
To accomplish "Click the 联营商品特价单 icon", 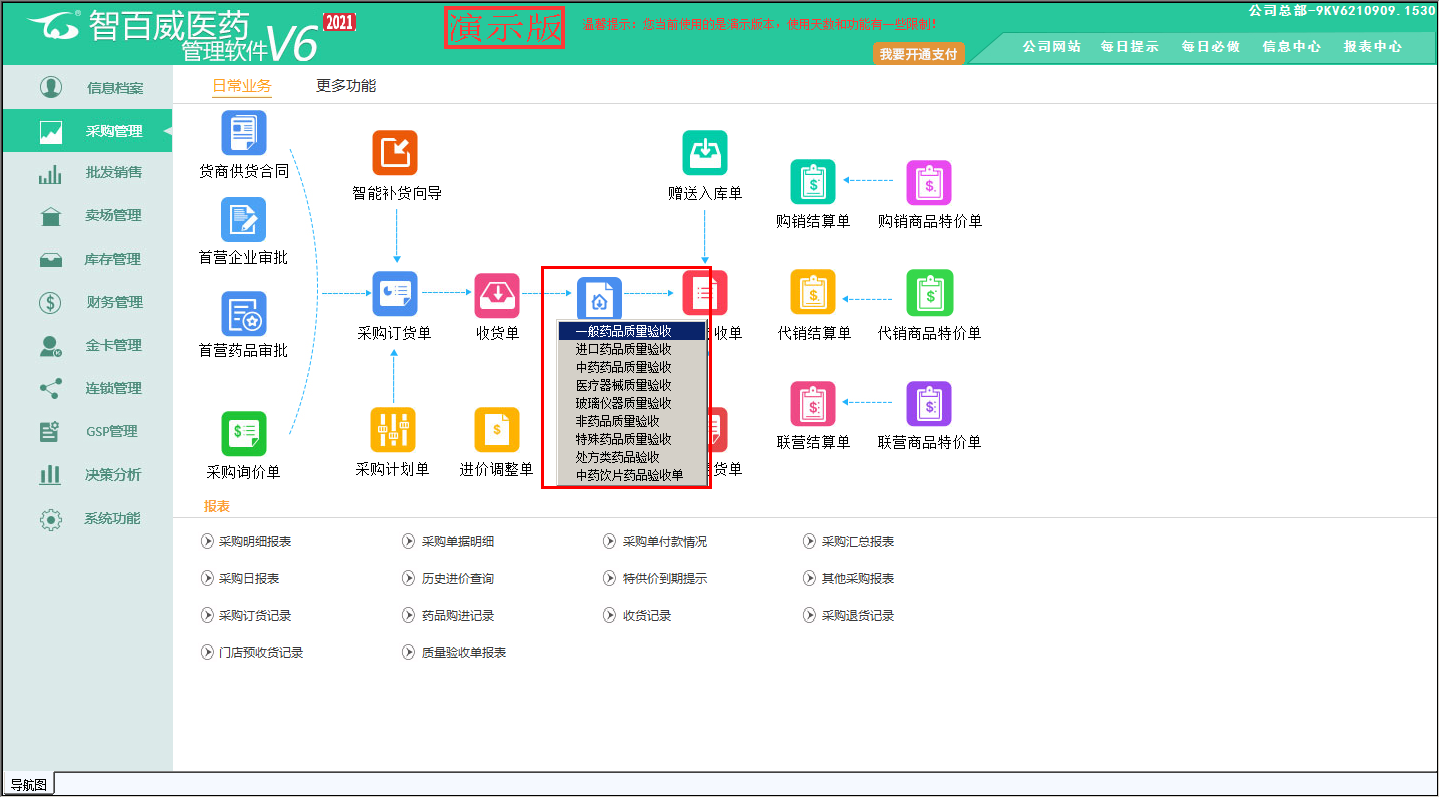I will tap(929, 404).
